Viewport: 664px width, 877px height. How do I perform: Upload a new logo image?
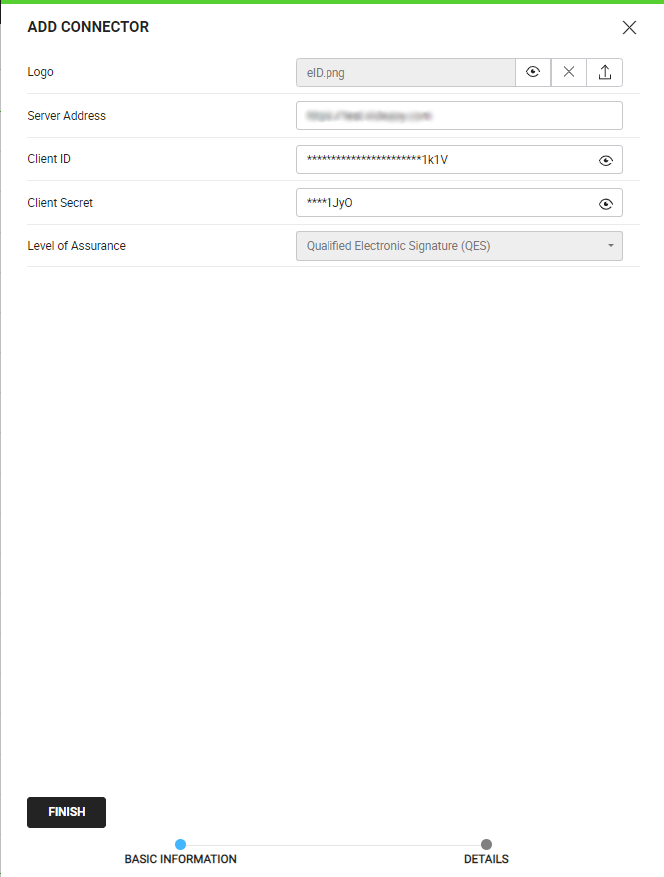605,72
